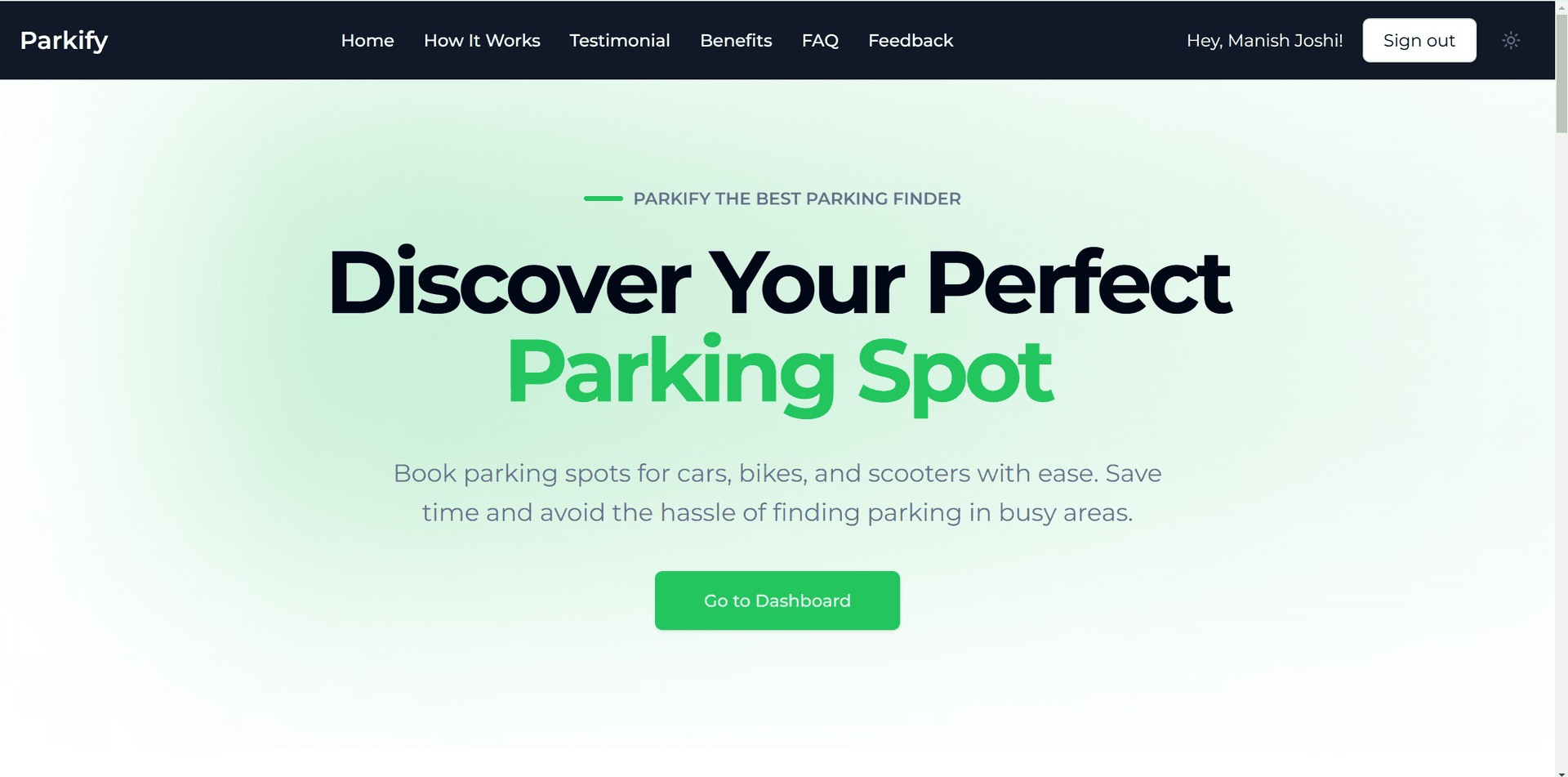Go to the Home nav link
This screenshot has width=1568, height=777.
coord(367,40)
